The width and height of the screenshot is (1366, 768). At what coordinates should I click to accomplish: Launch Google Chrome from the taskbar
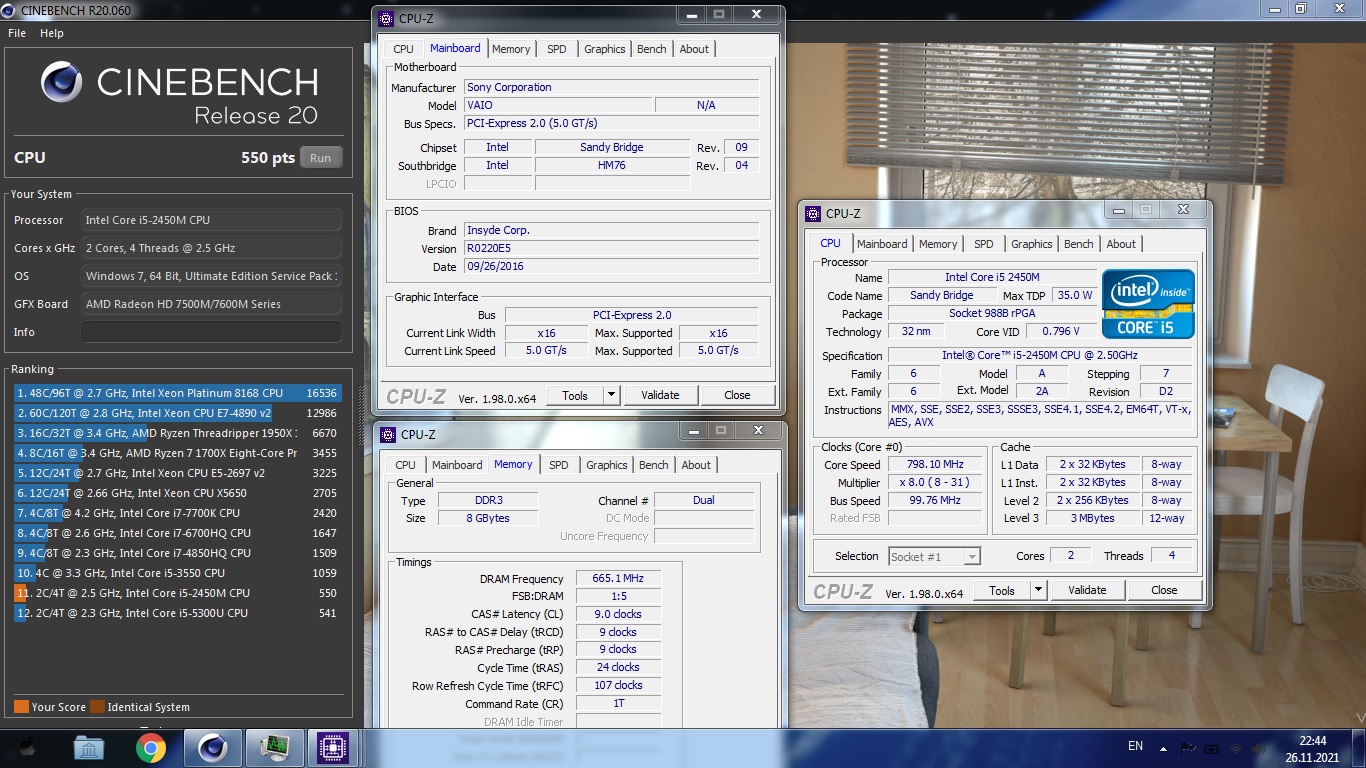point(151,748)
